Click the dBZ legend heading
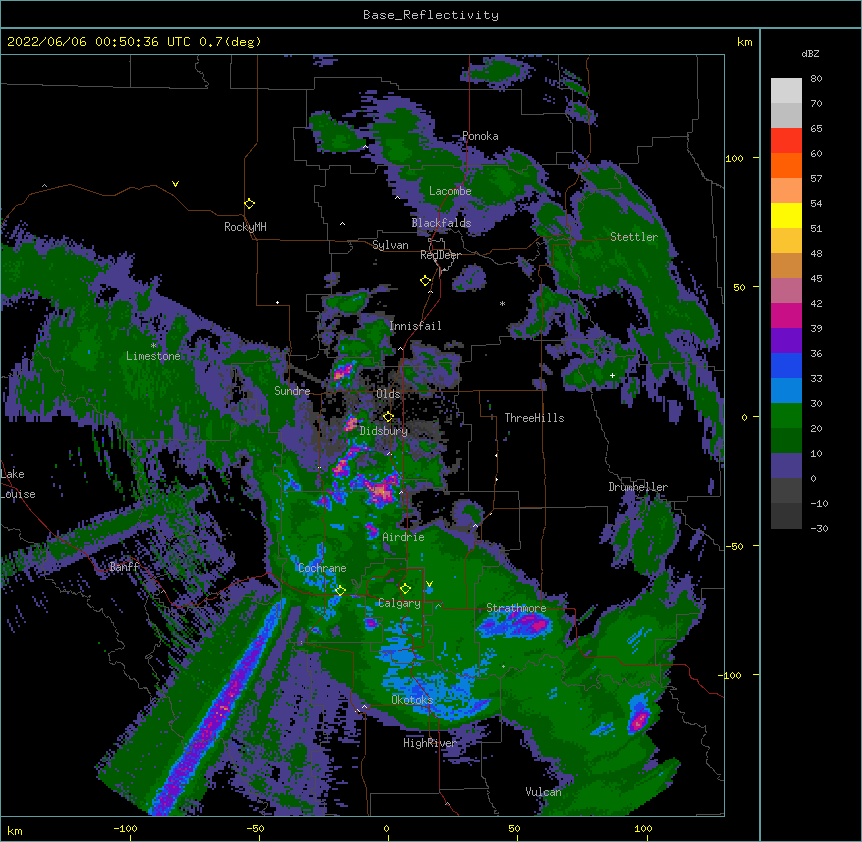The height and width of the screenshot is (842, 862). tap(810, 53)
